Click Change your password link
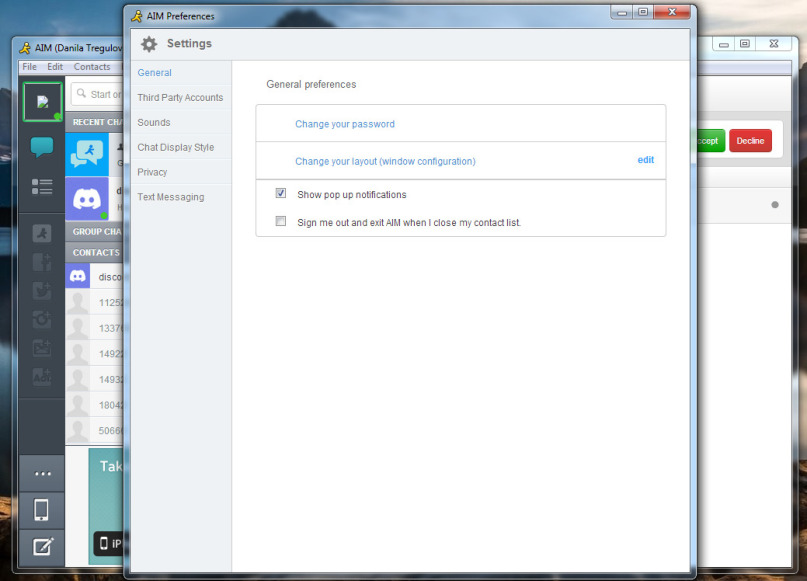The width and height of the screenshot is (807, 581). coord(345,124)
